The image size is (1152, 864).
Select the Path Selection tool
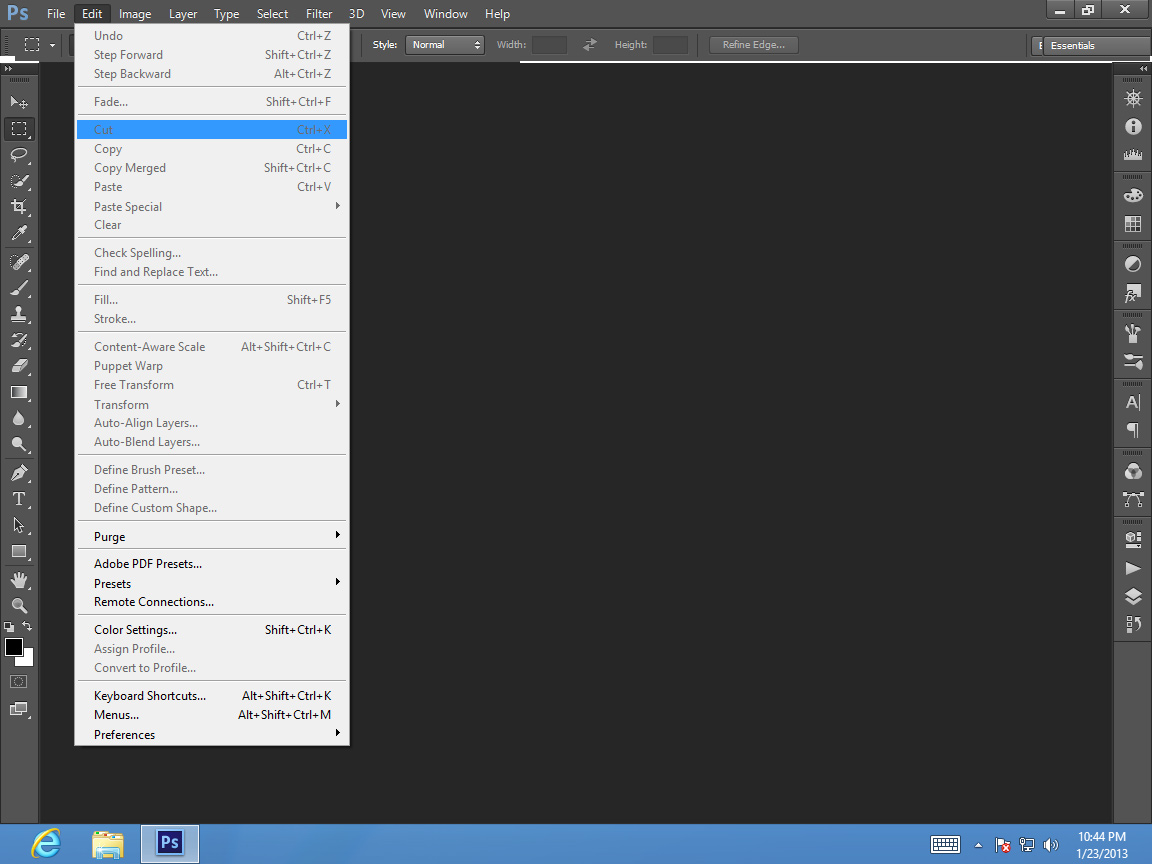click(19, 525)
